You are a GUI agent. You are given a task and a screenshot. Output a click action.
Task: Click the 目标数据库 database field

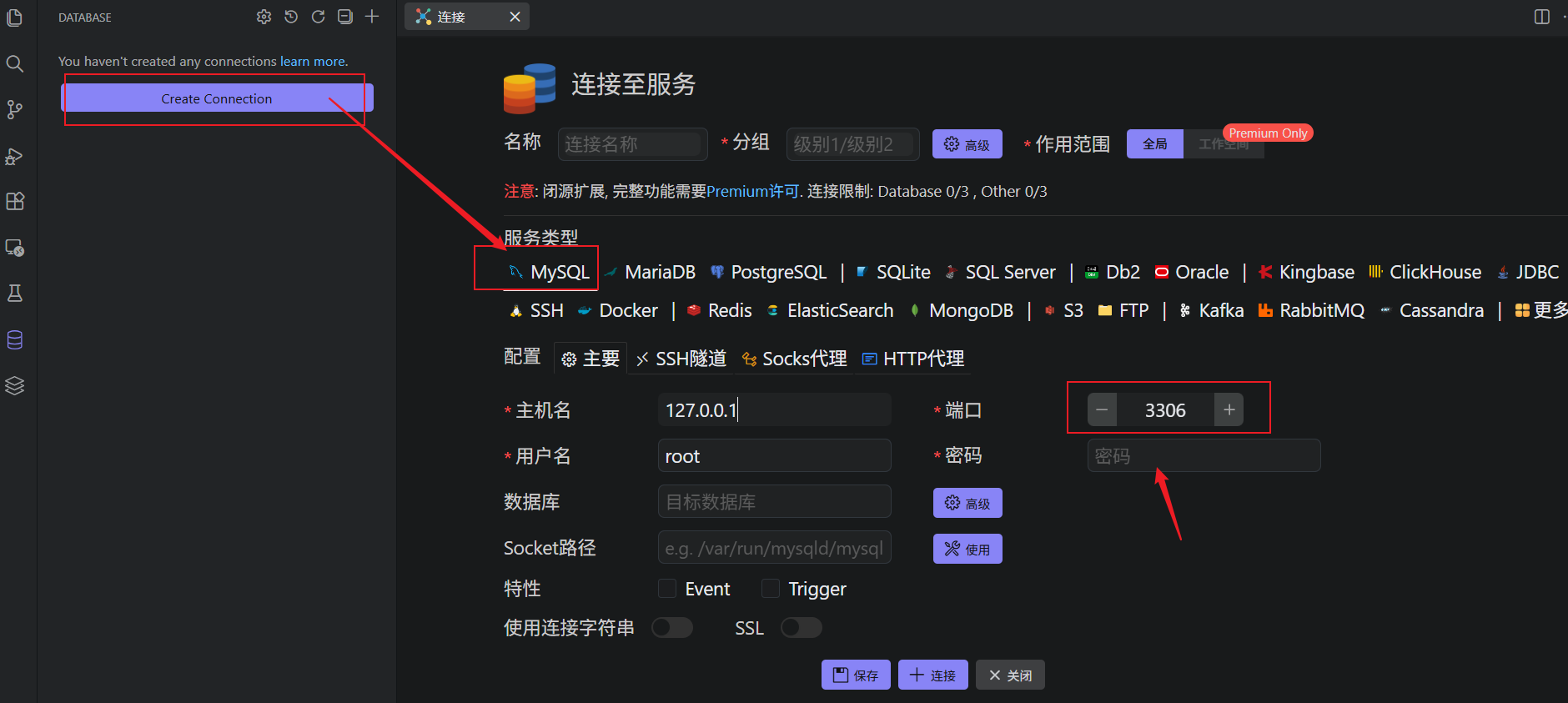(x=774, y=502)
